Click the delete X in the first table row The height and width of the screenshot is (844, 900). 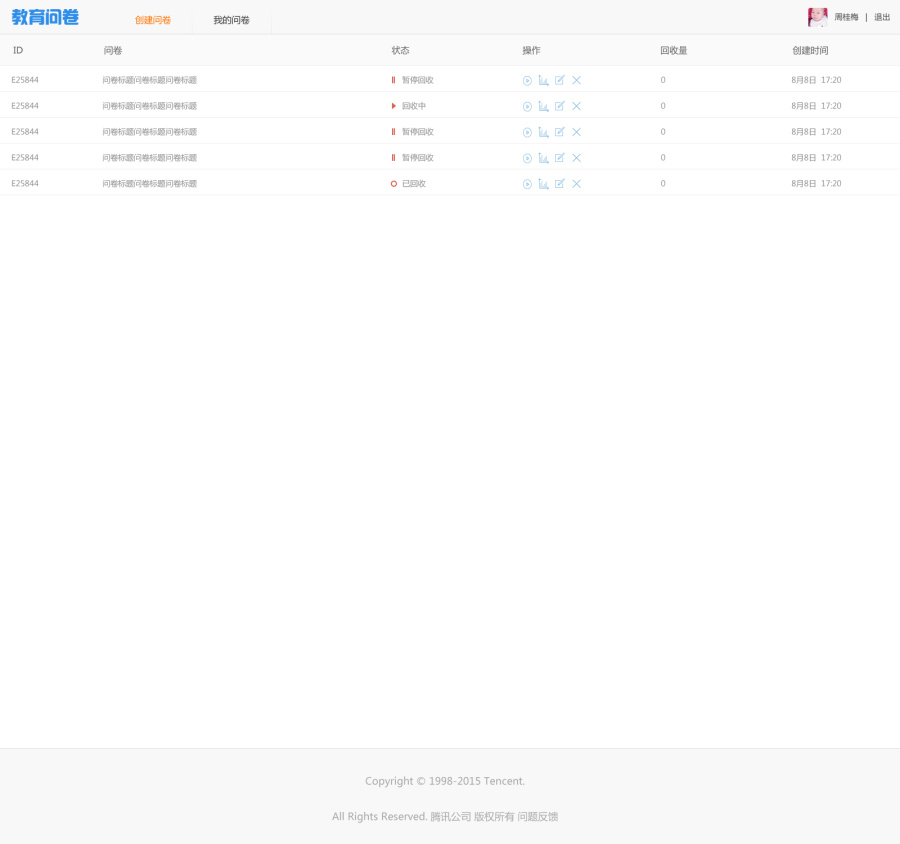576,80
